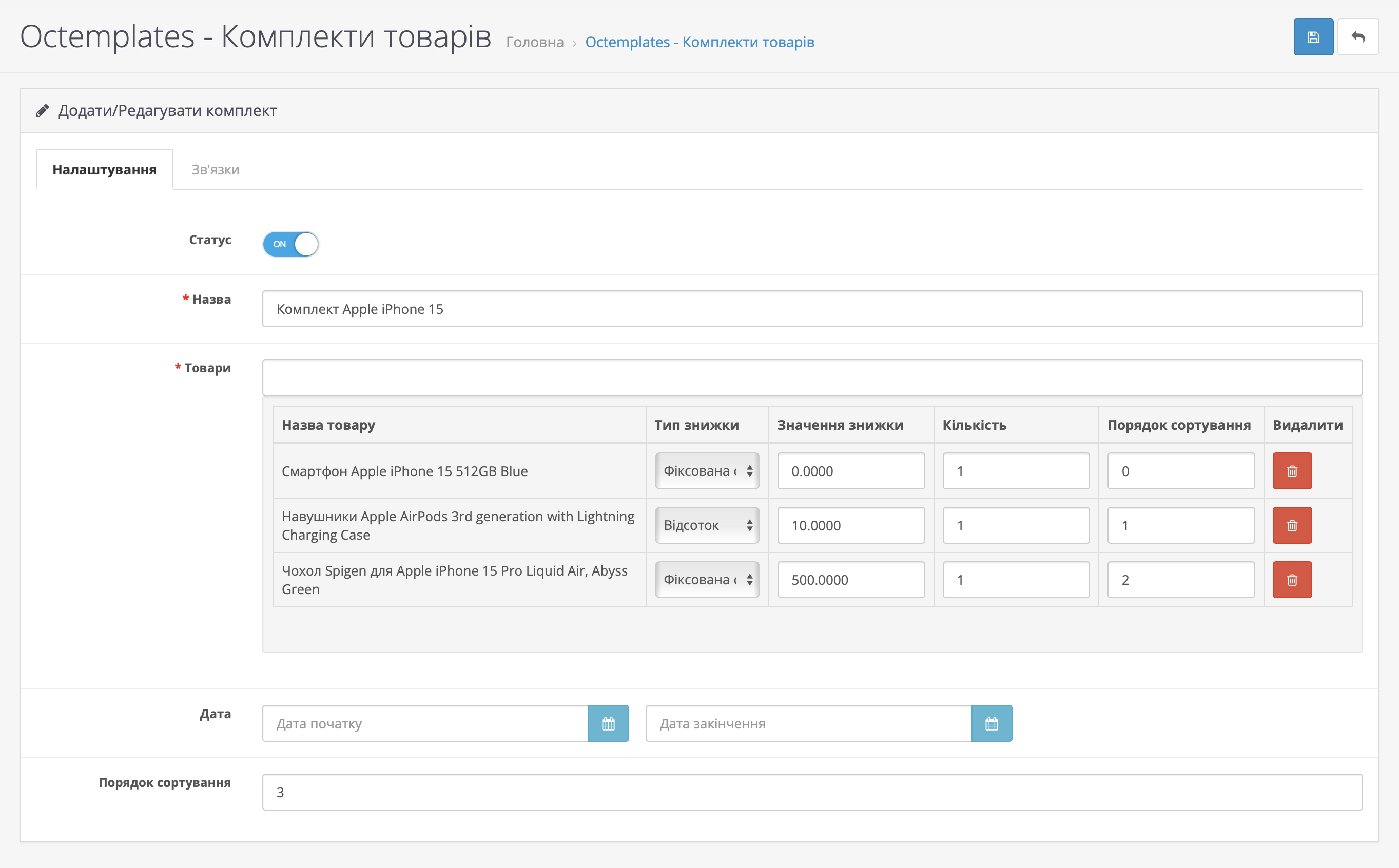Image resolution: width=1399 pixels, height=868 pixels.
Task: Open Octemplates - Комплекти товарів breadcrumb link
Action: [x=699, y=42]
